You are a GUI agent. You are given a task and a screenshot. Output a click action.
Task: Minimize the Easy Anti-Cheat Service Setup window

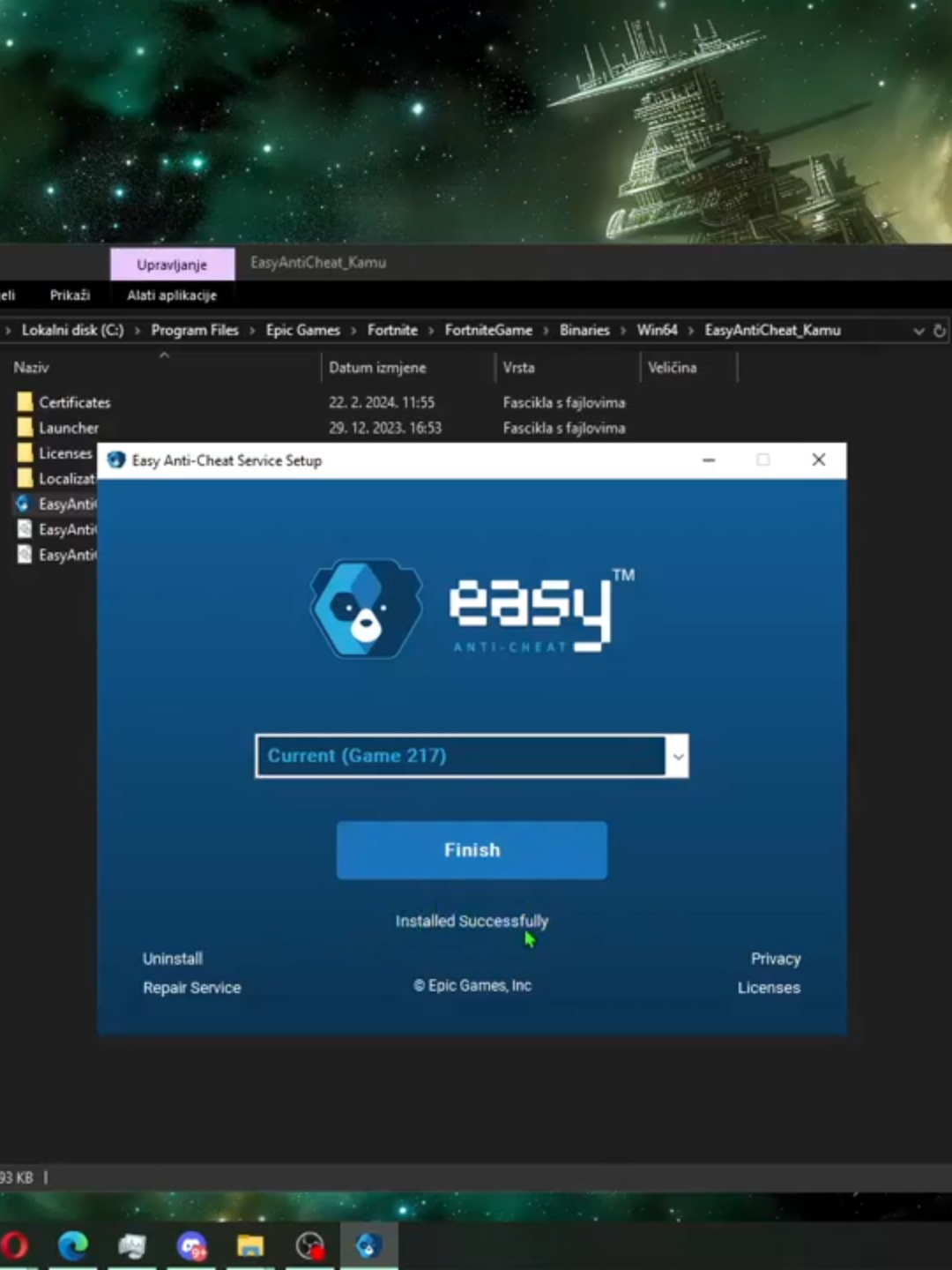click(x=709, y=460)
